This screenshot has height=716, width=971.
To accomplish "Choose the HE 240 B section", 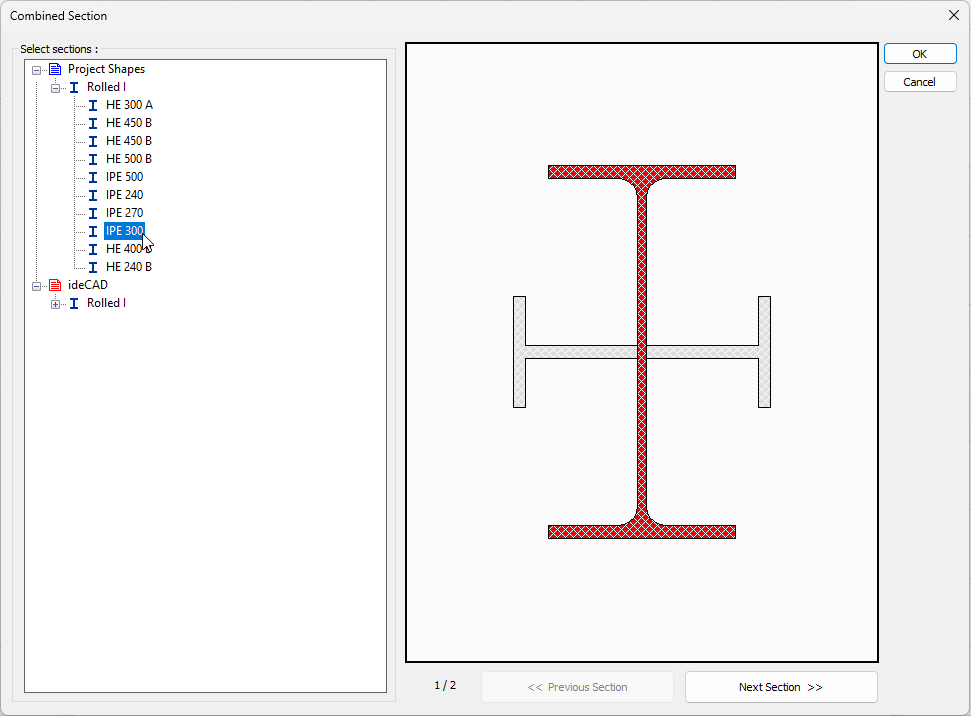I will [x=128, y=267].
